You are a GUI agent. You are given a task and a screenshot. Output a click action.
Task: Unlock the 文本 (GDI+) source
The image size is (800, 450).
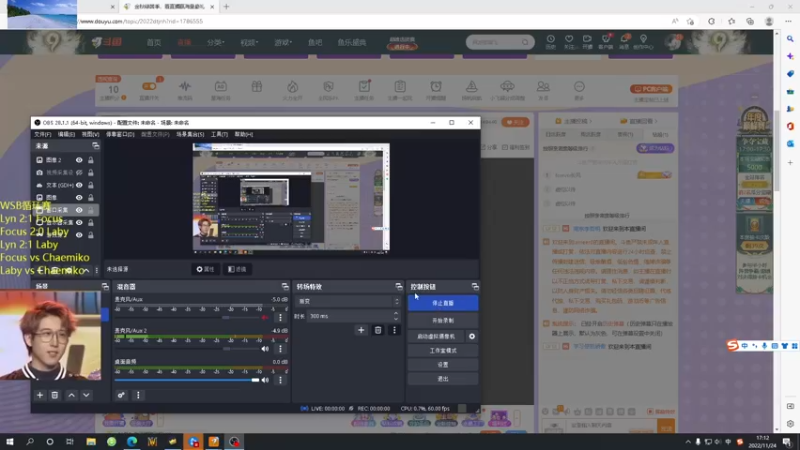91,185
